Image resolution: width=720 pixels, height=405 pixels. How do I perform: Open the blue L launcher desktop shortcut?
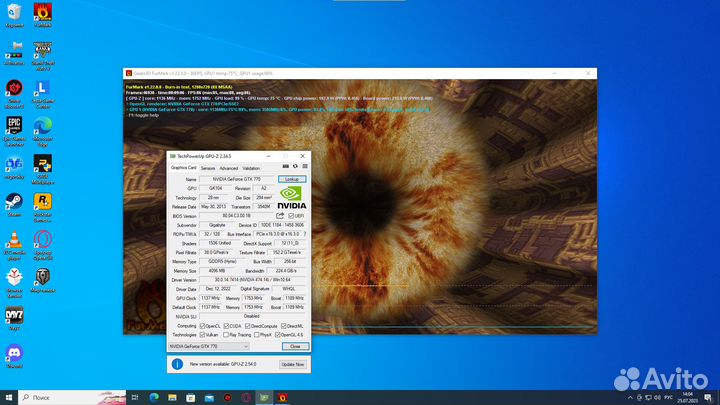click(x=42, y=93)
